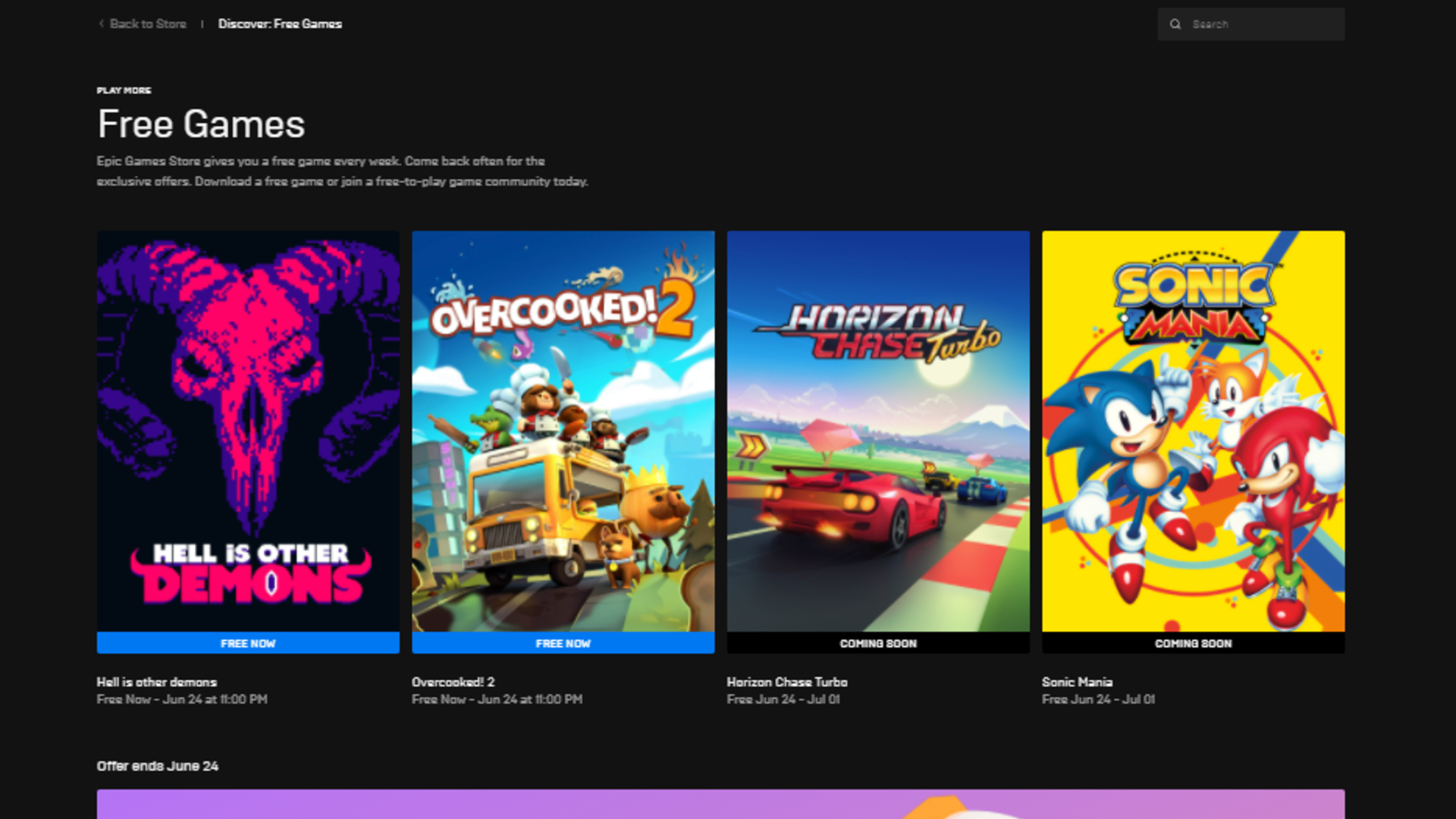Click Coming Soon bar under Horizon Chase Turbo

point(878,643)
